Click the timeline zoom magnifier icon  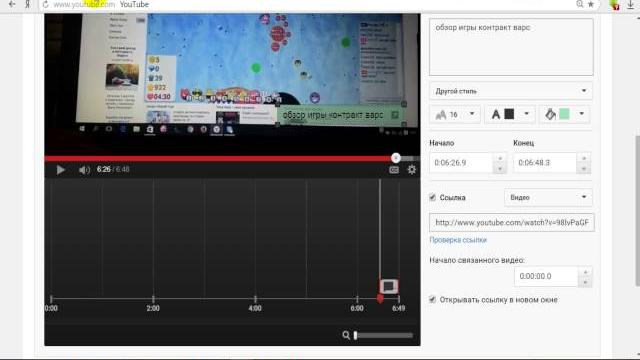pyautogui.click(x=346, y=335)
